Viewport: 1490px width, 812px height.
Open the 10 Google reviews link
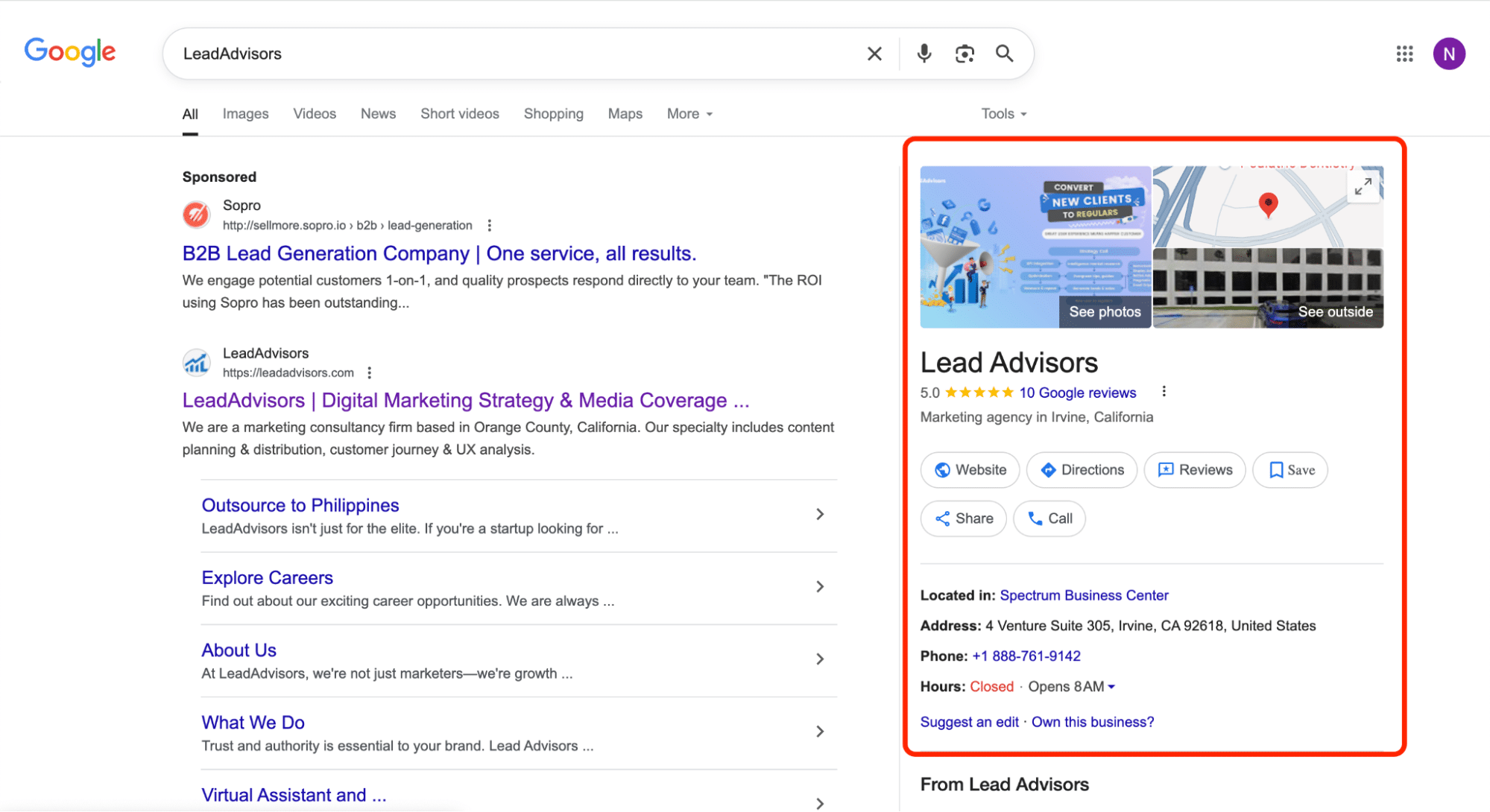1077,393
